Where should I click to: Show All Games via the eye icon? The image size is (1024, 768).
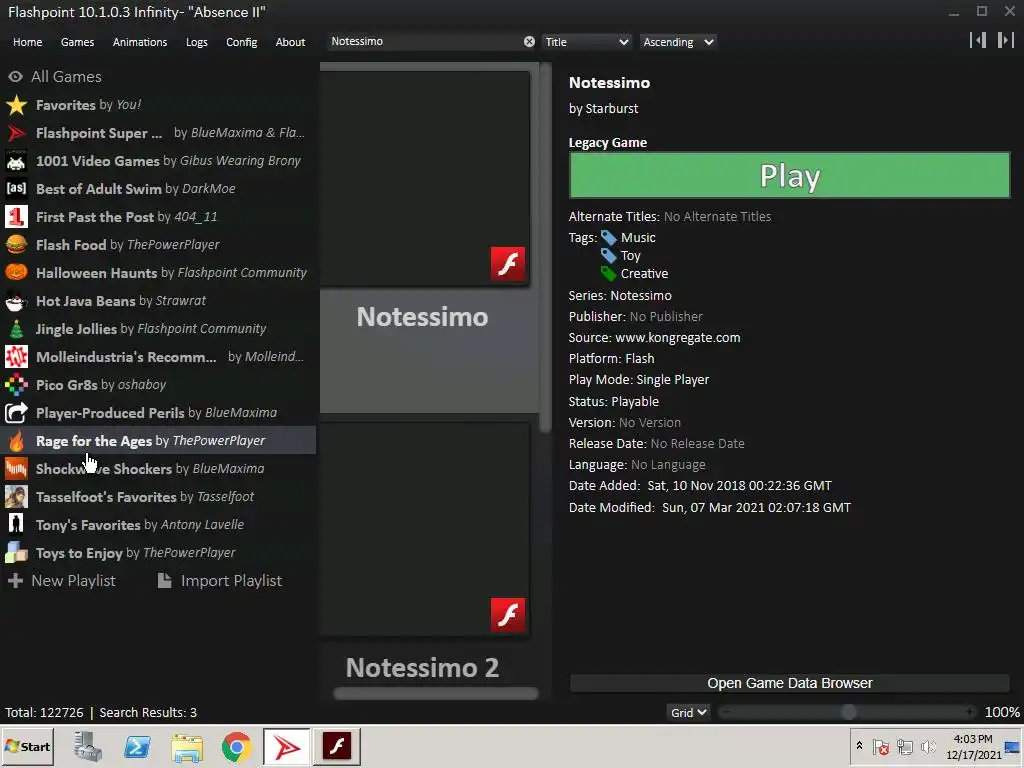16,77
